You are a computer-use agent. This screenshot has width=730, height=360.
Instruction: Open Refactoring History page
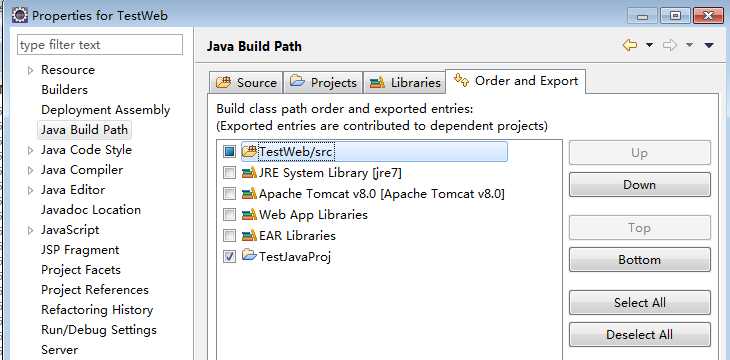point(97,310)
